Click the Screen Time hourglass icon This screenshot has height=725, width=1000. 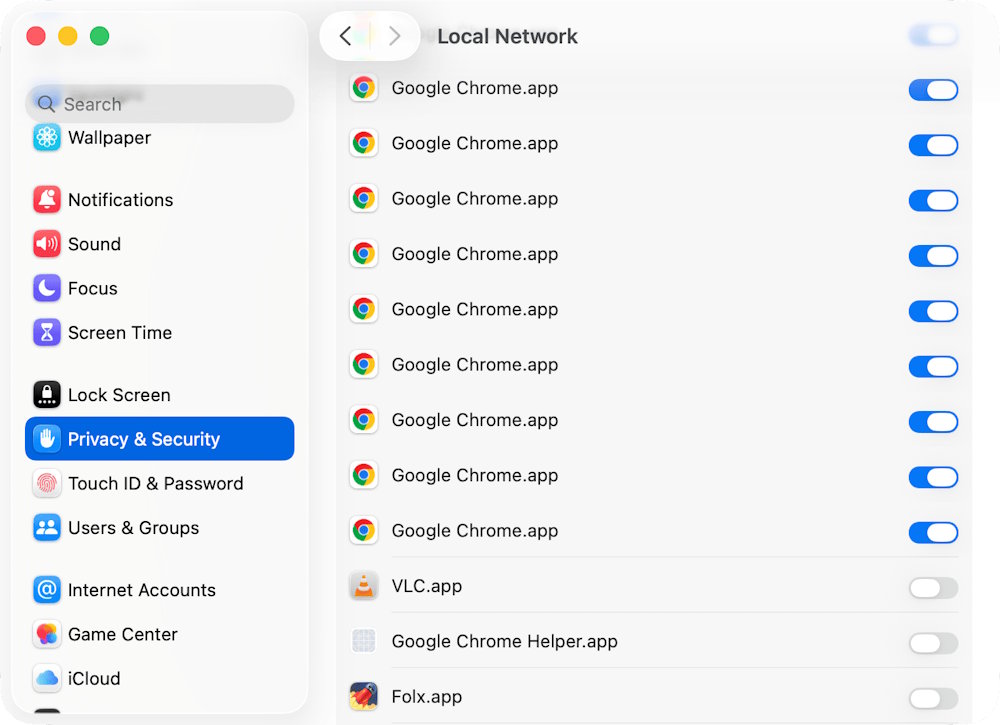point(46,333)
